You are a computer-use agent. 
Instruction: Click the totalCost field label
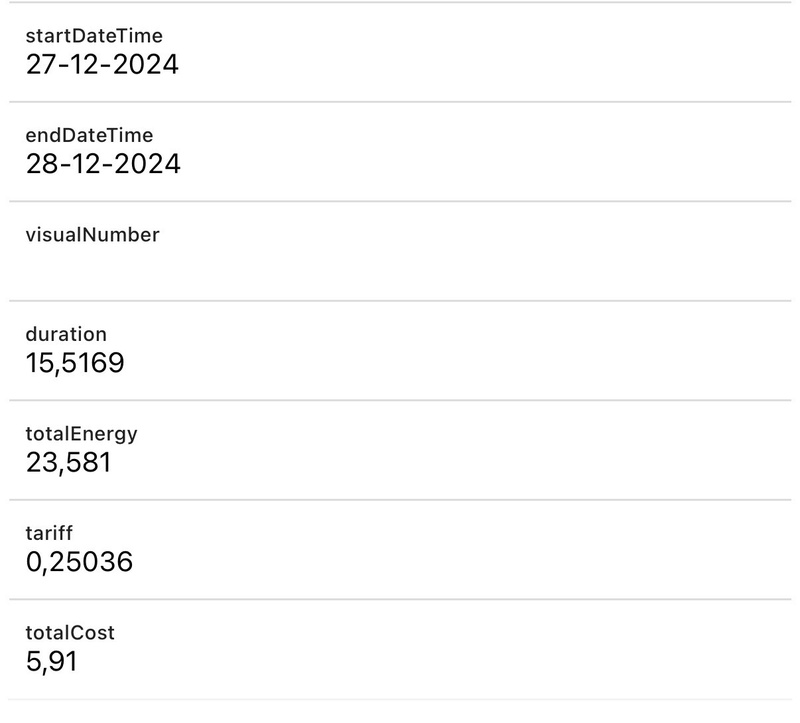[x=70, y=633]
